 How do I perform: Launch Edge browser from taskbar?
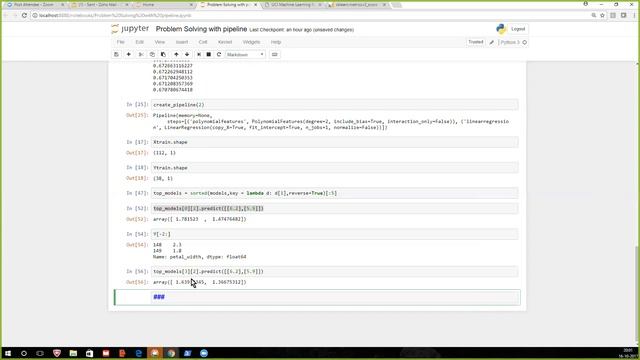coord(138,353)
